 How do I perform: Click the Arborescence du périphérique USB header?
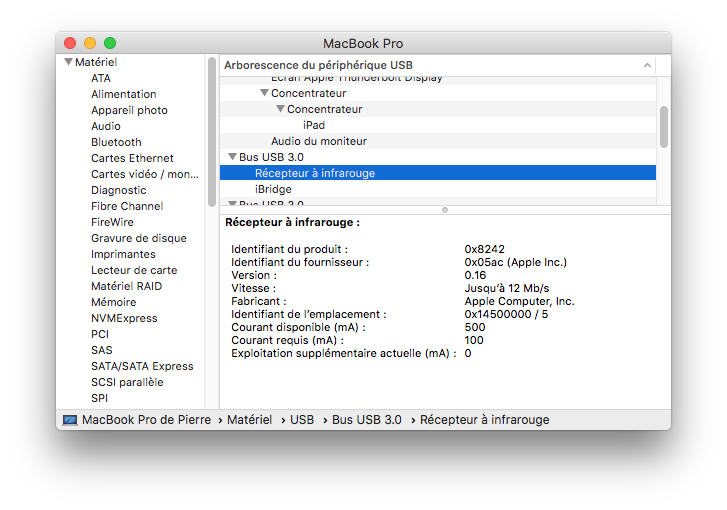coord(319,65)
